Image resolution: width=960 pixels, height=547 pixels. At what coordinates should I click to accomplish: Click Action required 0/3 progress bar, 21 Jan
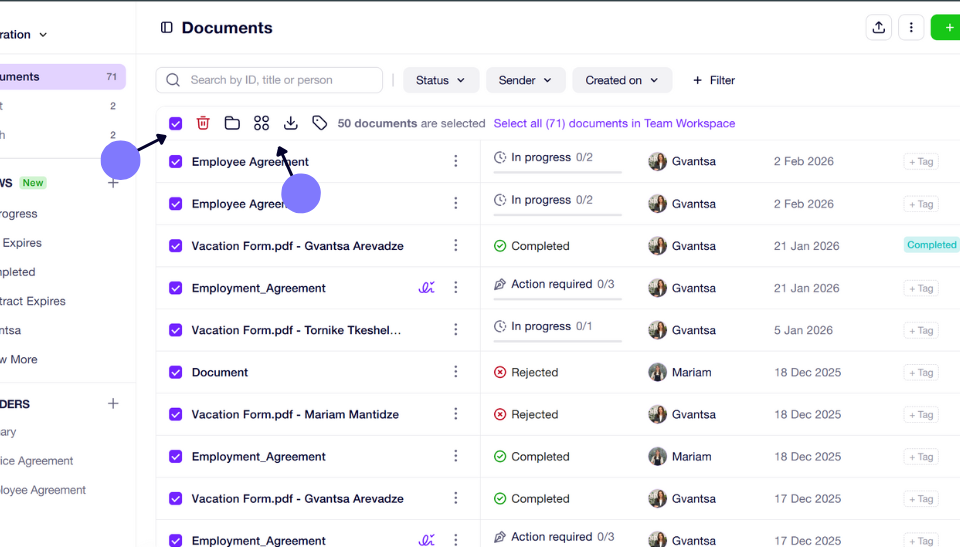(557, 299)
